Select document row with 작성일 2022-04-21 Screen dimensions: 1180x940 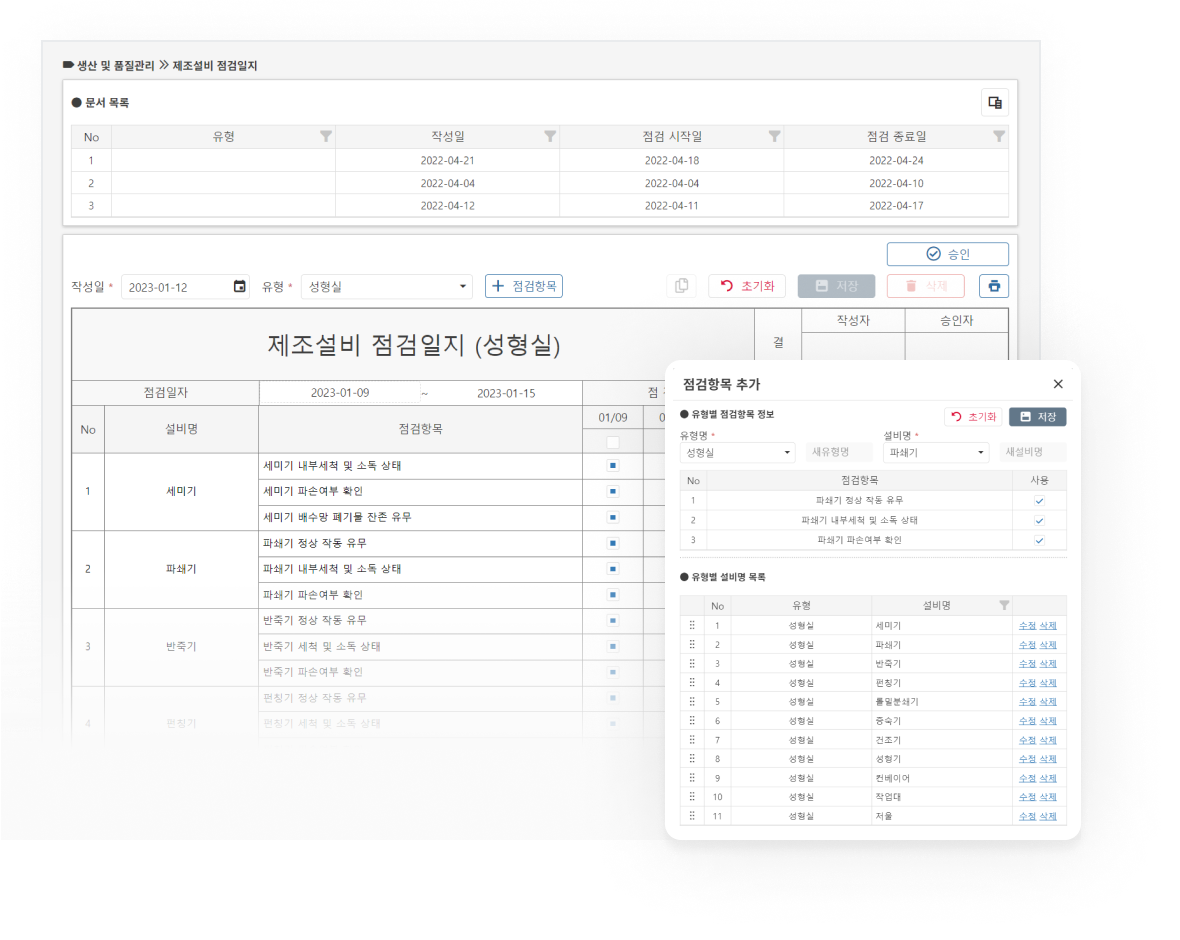coord(540,160)
